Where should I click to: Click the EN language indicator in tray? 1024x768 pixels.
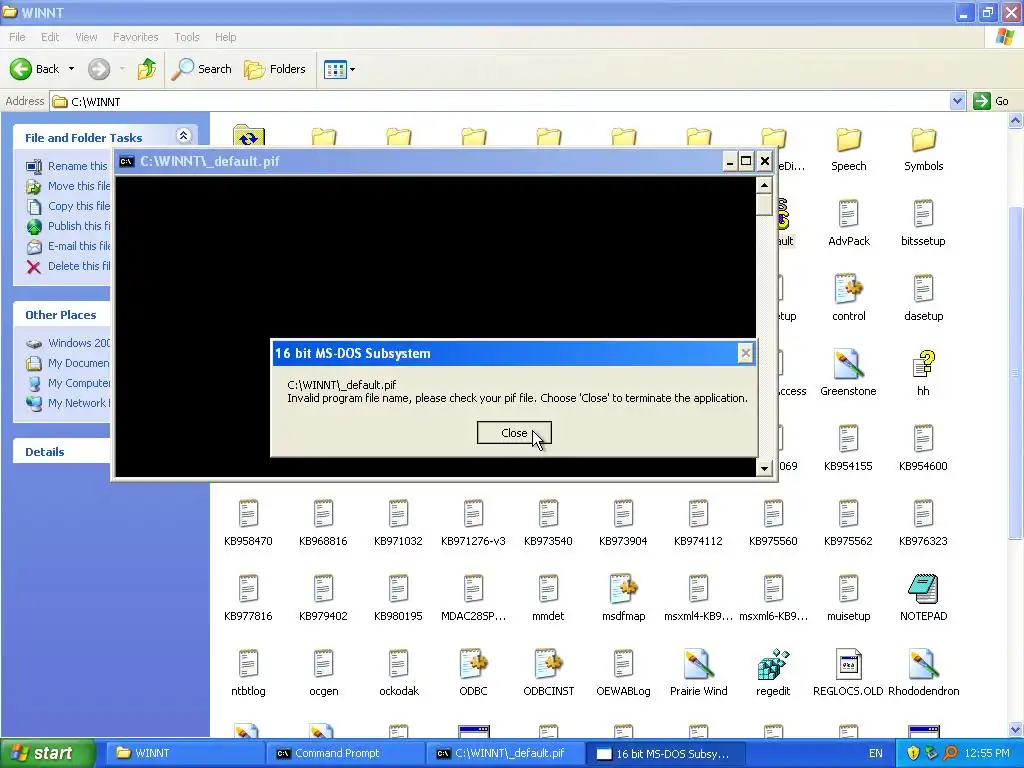tap(875, 753)
